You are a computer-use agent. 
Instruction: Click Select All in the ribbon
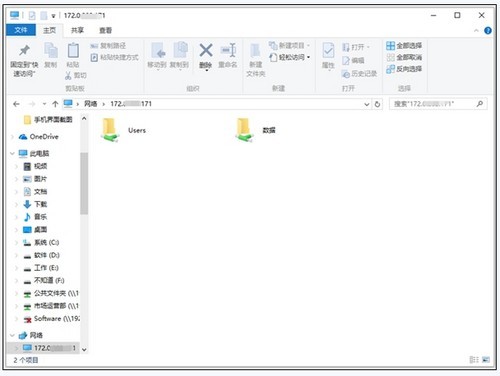[404, 46]
